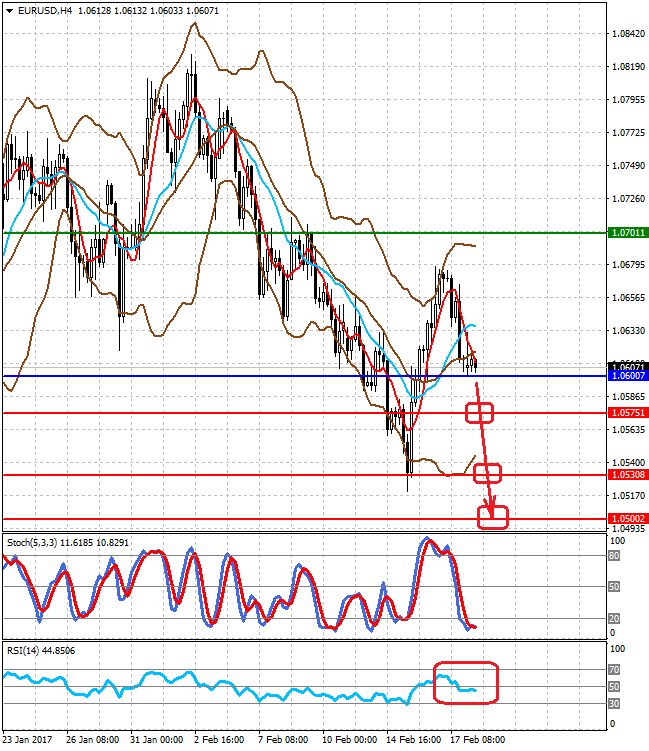Click the 14 Feb 16:00 time label

[x=413, y=740]
